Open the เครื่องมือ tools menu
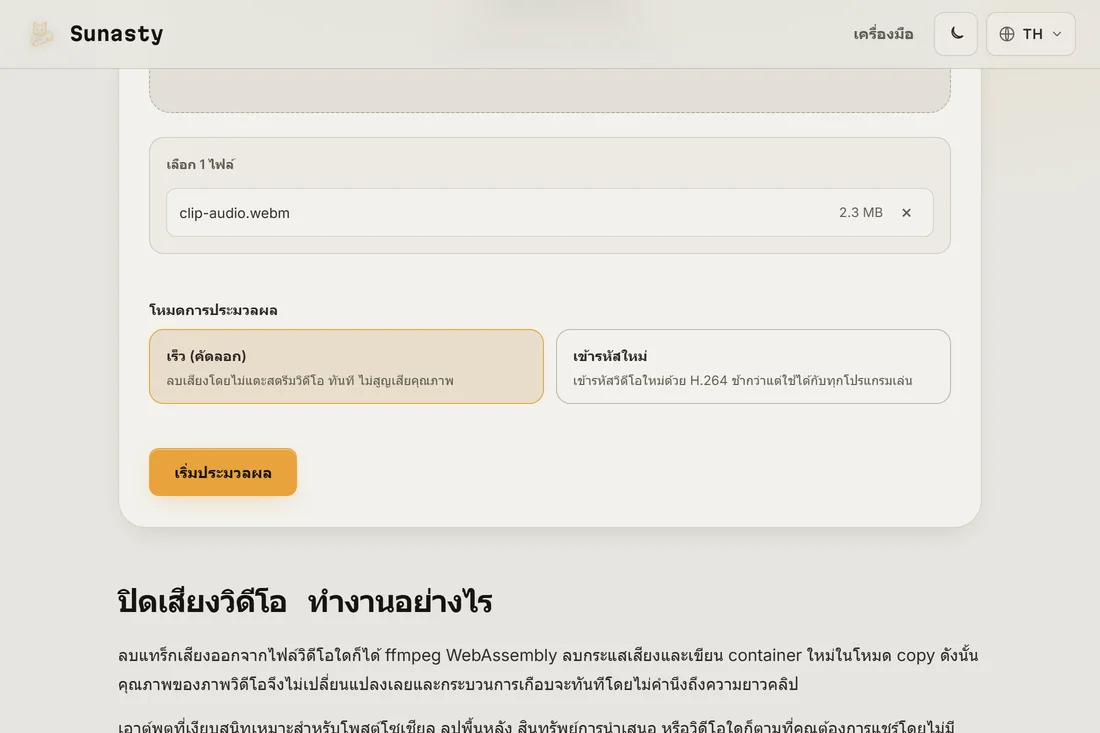 click(883, 34)
